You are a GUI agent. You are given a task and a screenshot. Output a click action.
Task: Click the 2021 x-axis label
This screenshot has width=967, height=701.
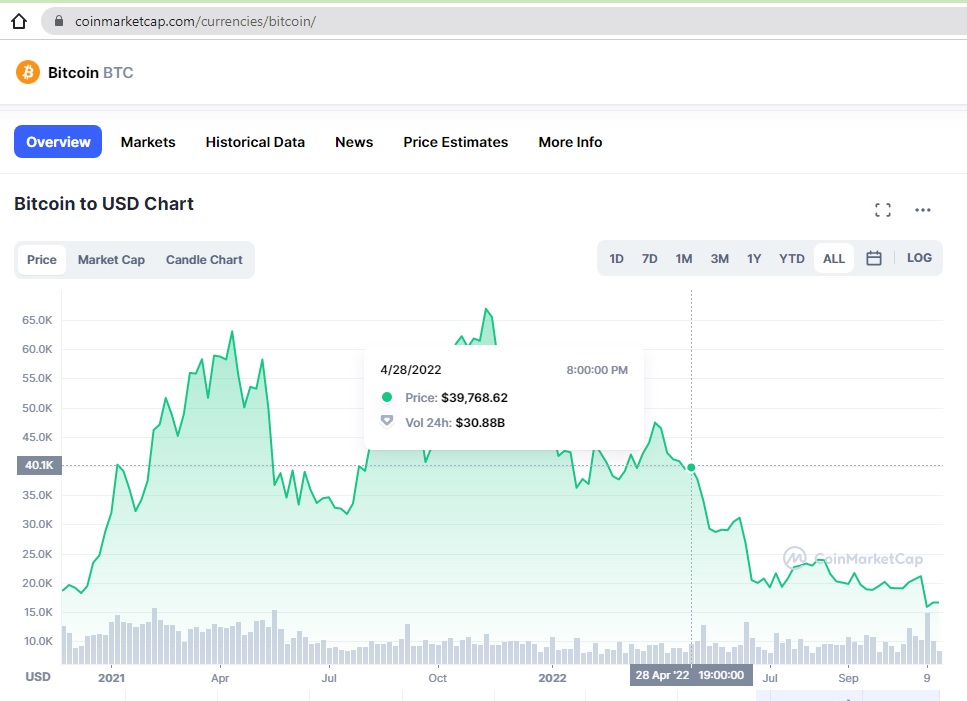111,678
